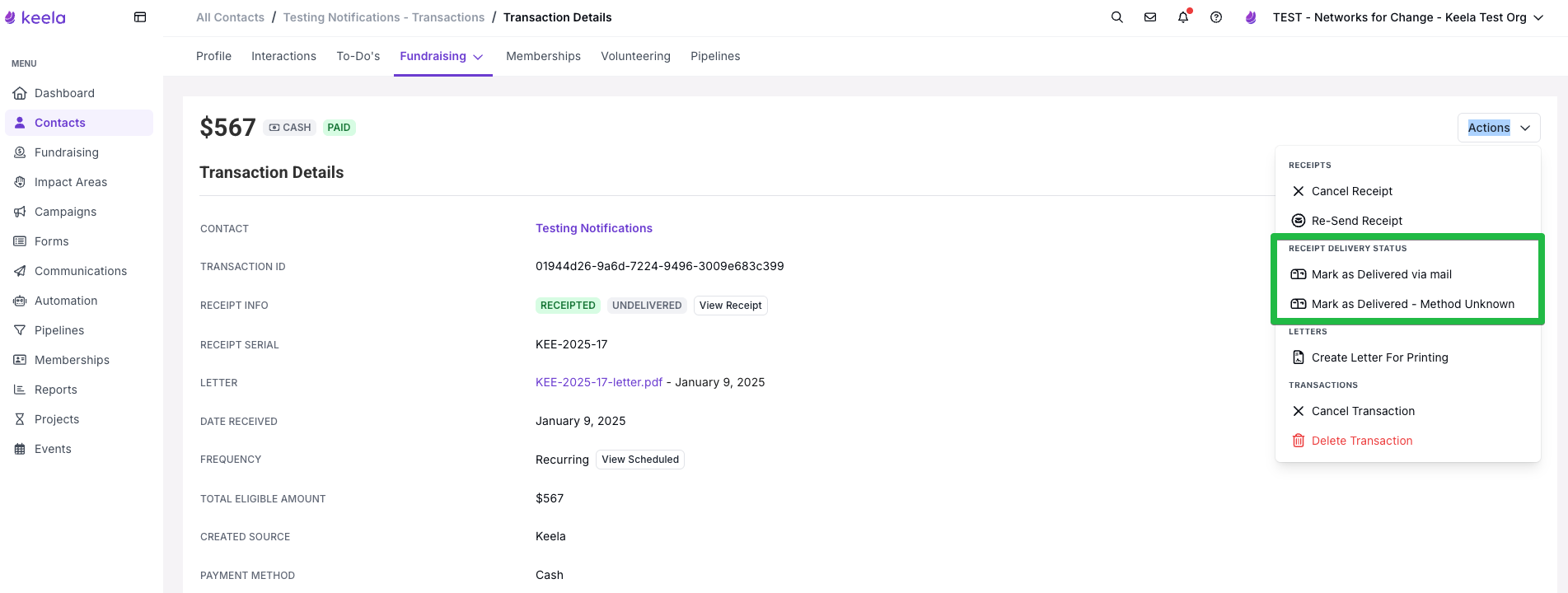Open Testing Notifications - Transactions breadcrumb
This screenshot has width=1568, height=593.
point(384,17)
